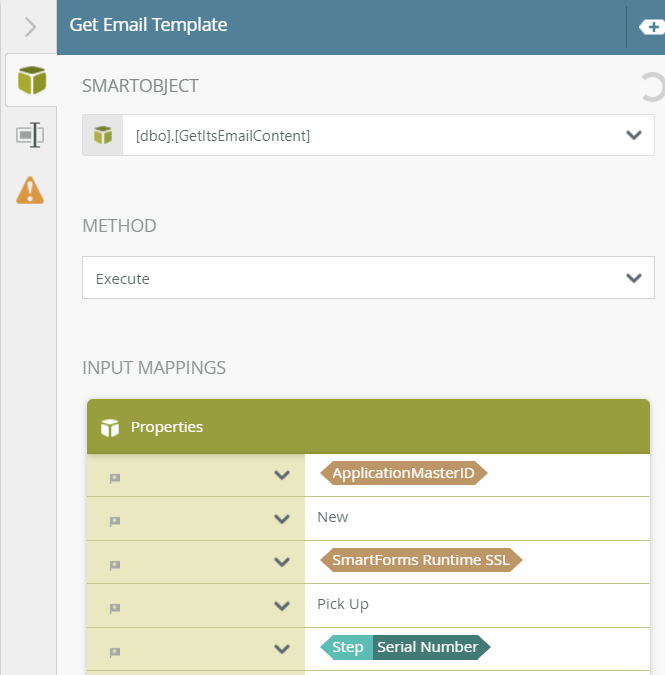Expand the SmartObject dropdown chevron
This screenshot has width=665, height=675.
tap(634, 135)
